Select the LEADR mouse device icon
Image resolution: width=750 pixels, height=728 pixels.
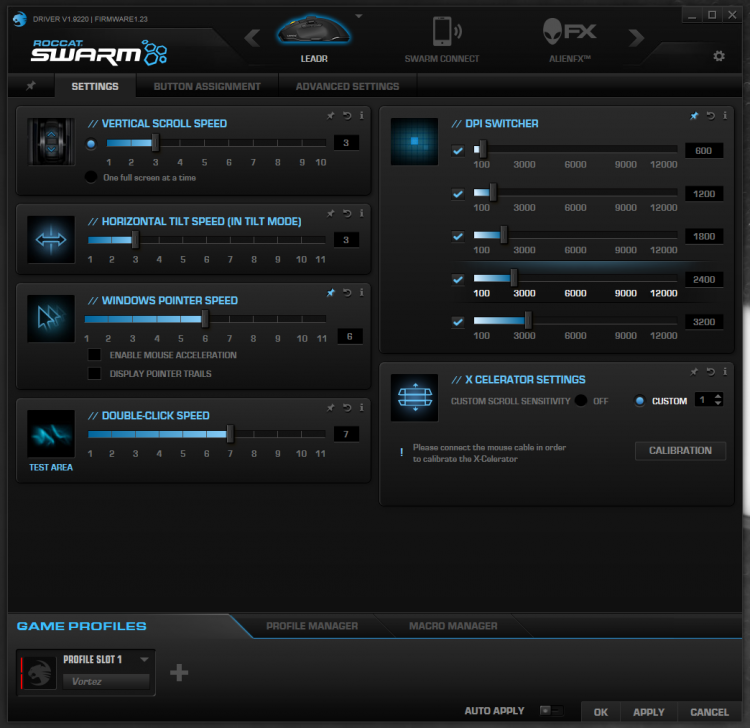tap(314, 31)
